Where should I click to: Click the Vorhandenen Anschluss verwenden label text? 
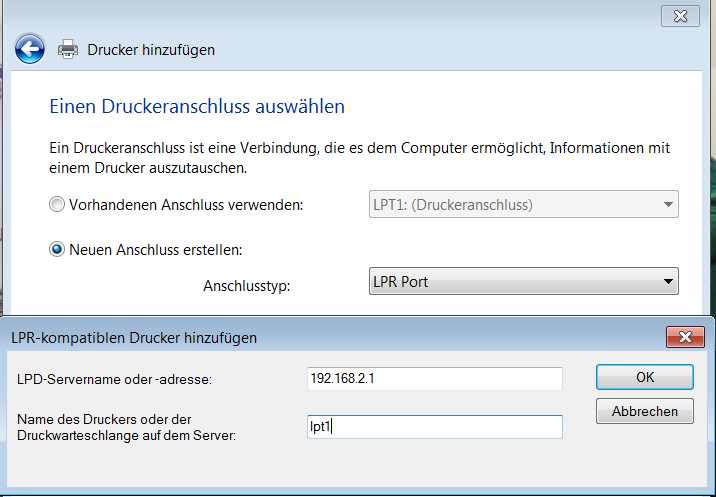[x=186, y=205]
